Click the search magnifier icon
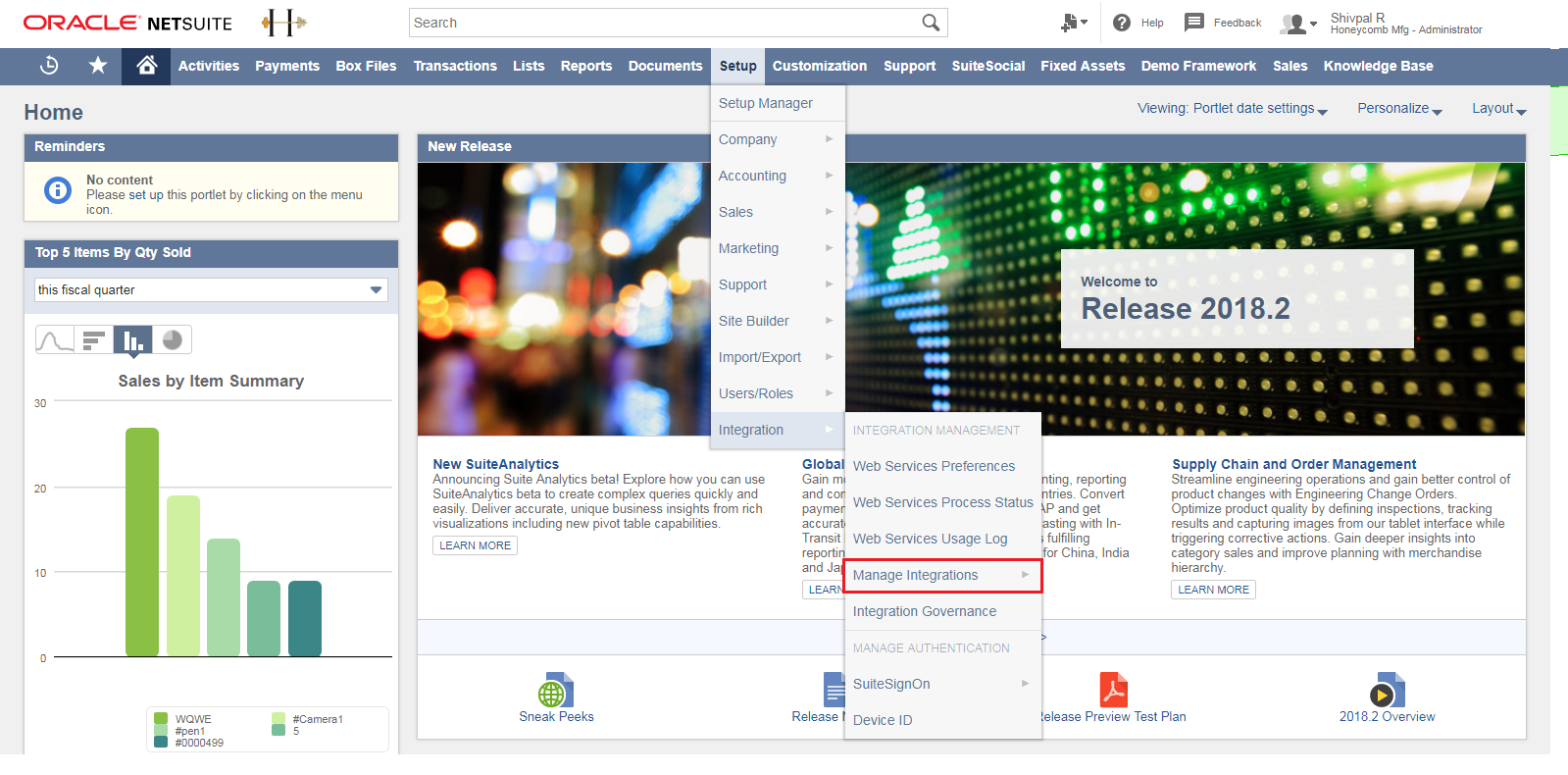 click(x=931, y=23)
